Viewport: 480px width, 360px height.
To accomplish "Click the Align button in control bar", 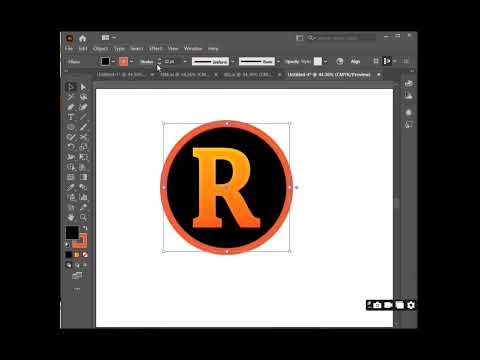I will coord(355,61).
